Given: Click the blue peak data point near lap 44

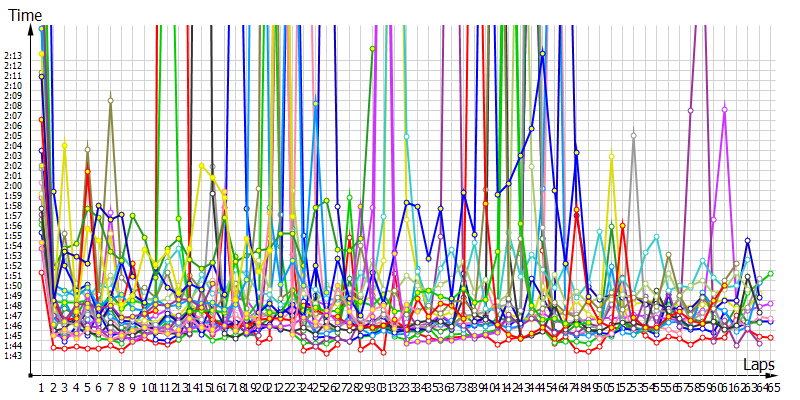Looking at the screenshot, I should coord(542,53).
